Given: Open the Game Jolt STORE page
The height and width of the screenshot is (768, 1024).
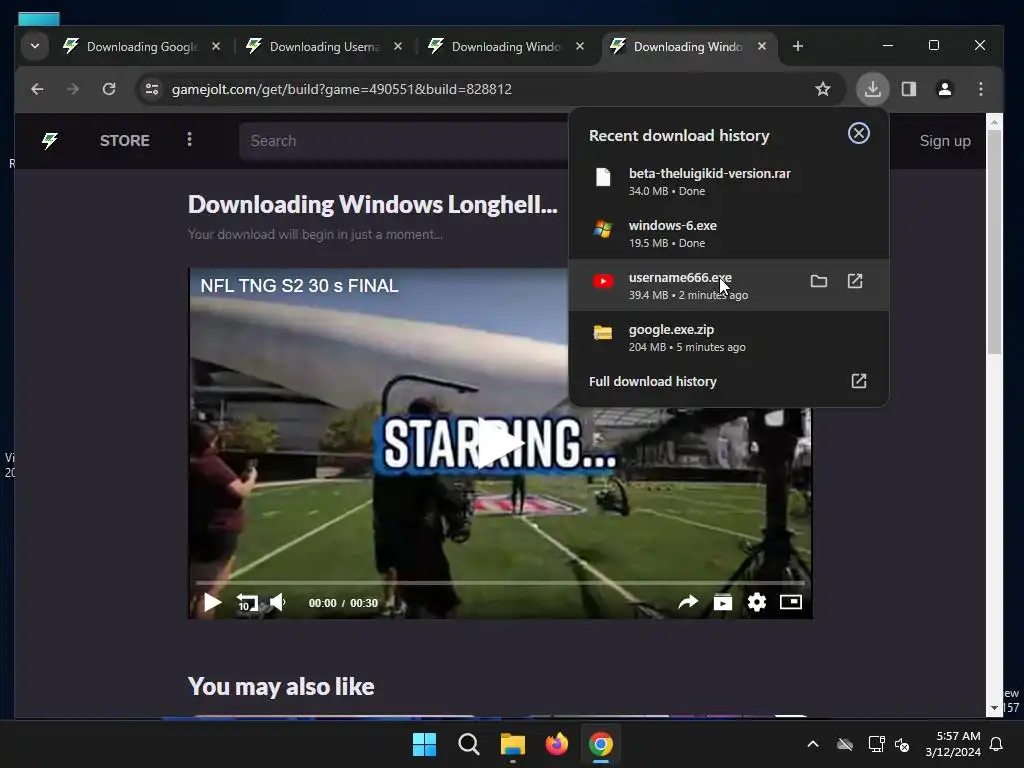Looking at the screenshot, I should point(125,140).
